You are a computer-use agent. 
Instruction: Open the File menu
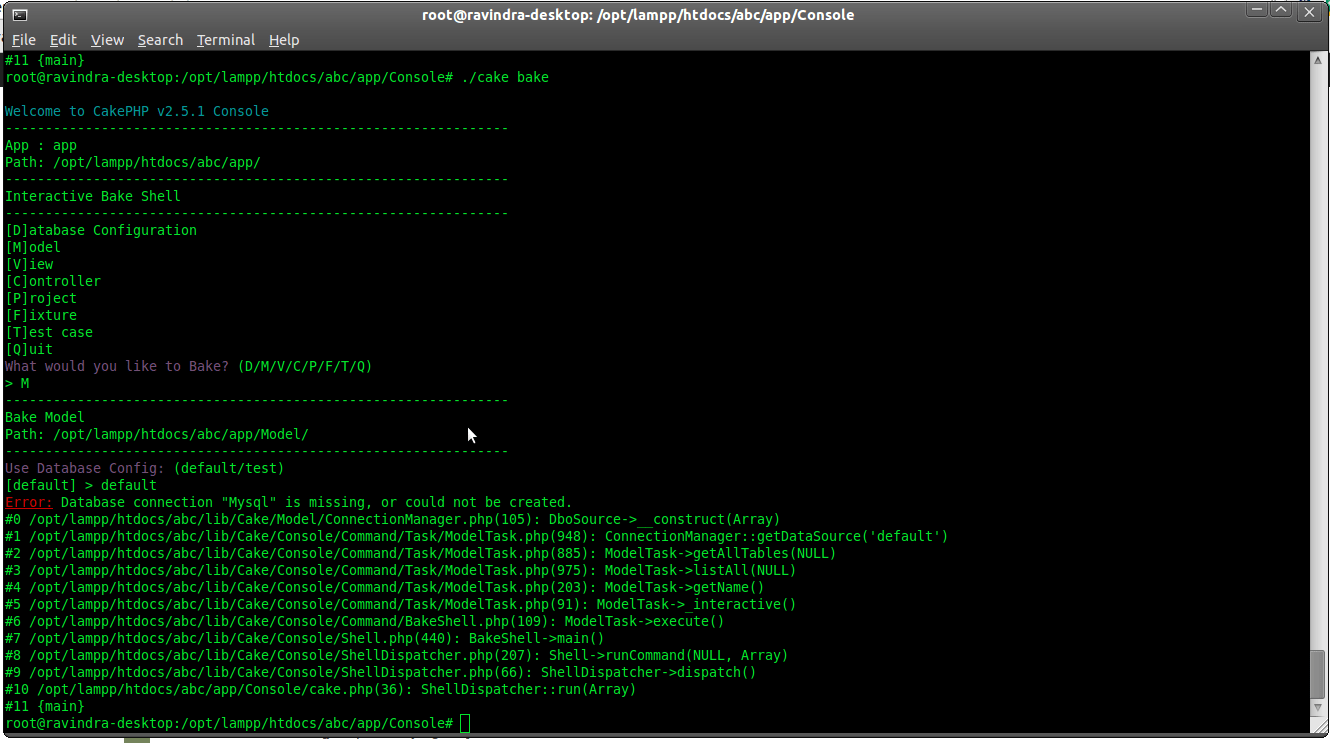[x=23, y=40]
